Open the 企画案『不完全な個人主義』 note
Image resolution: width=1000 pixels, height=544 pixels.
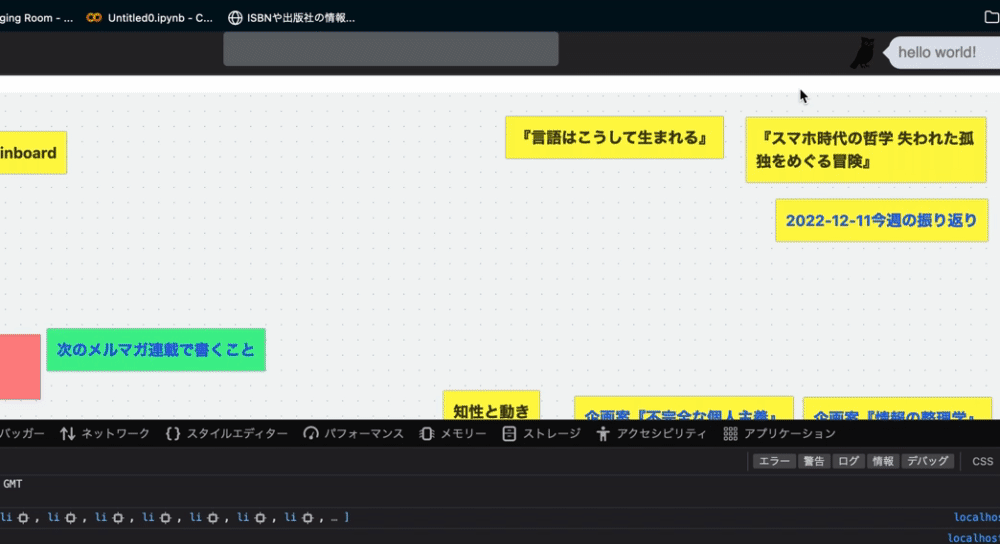coord(683,409)
